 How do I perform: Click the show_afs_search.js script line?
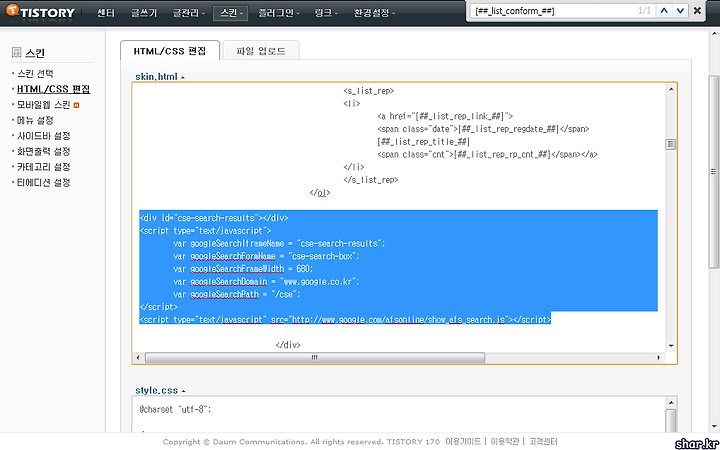pos(345,320)
